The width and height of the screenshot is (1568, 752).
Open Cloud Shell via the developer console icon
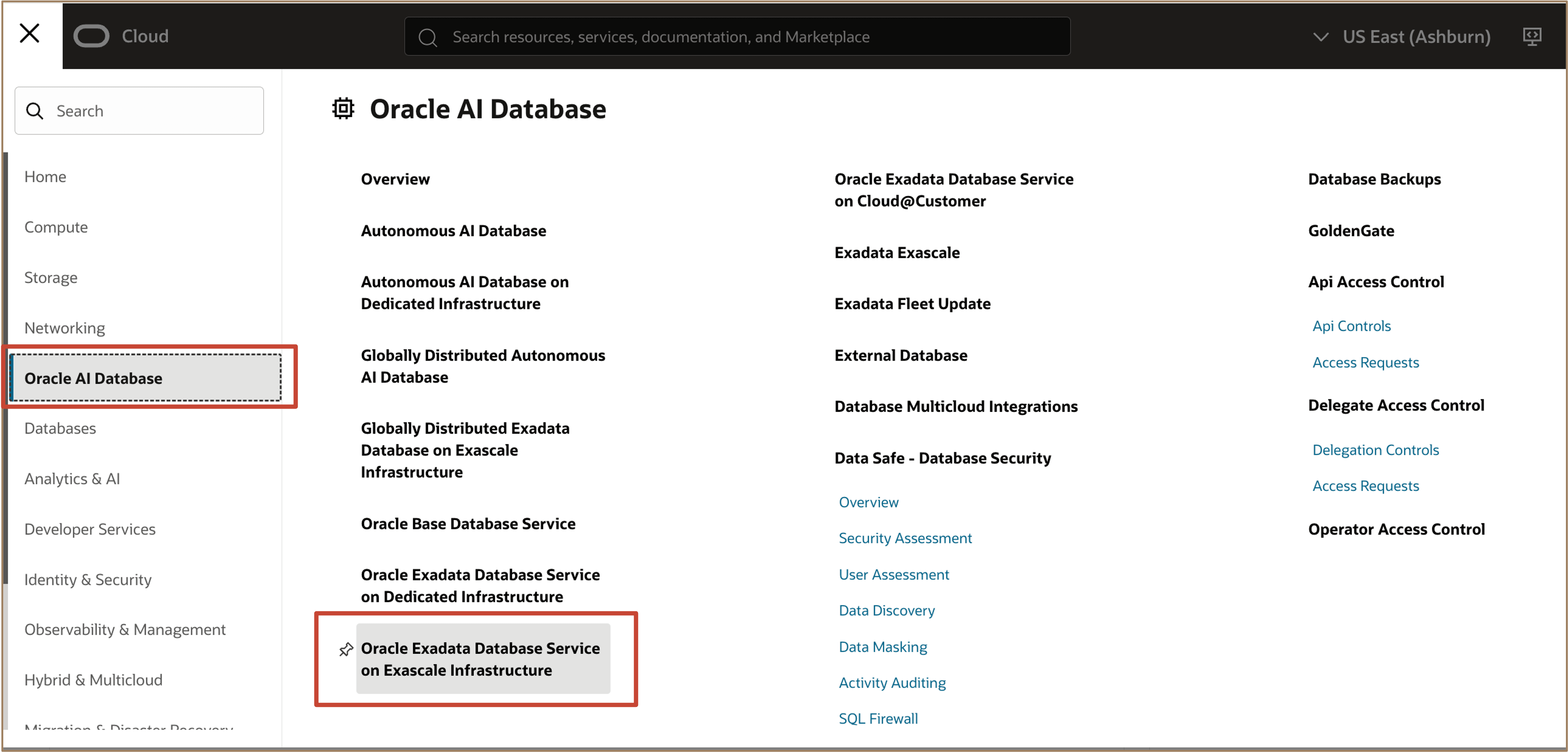(x=1533, y=36)
